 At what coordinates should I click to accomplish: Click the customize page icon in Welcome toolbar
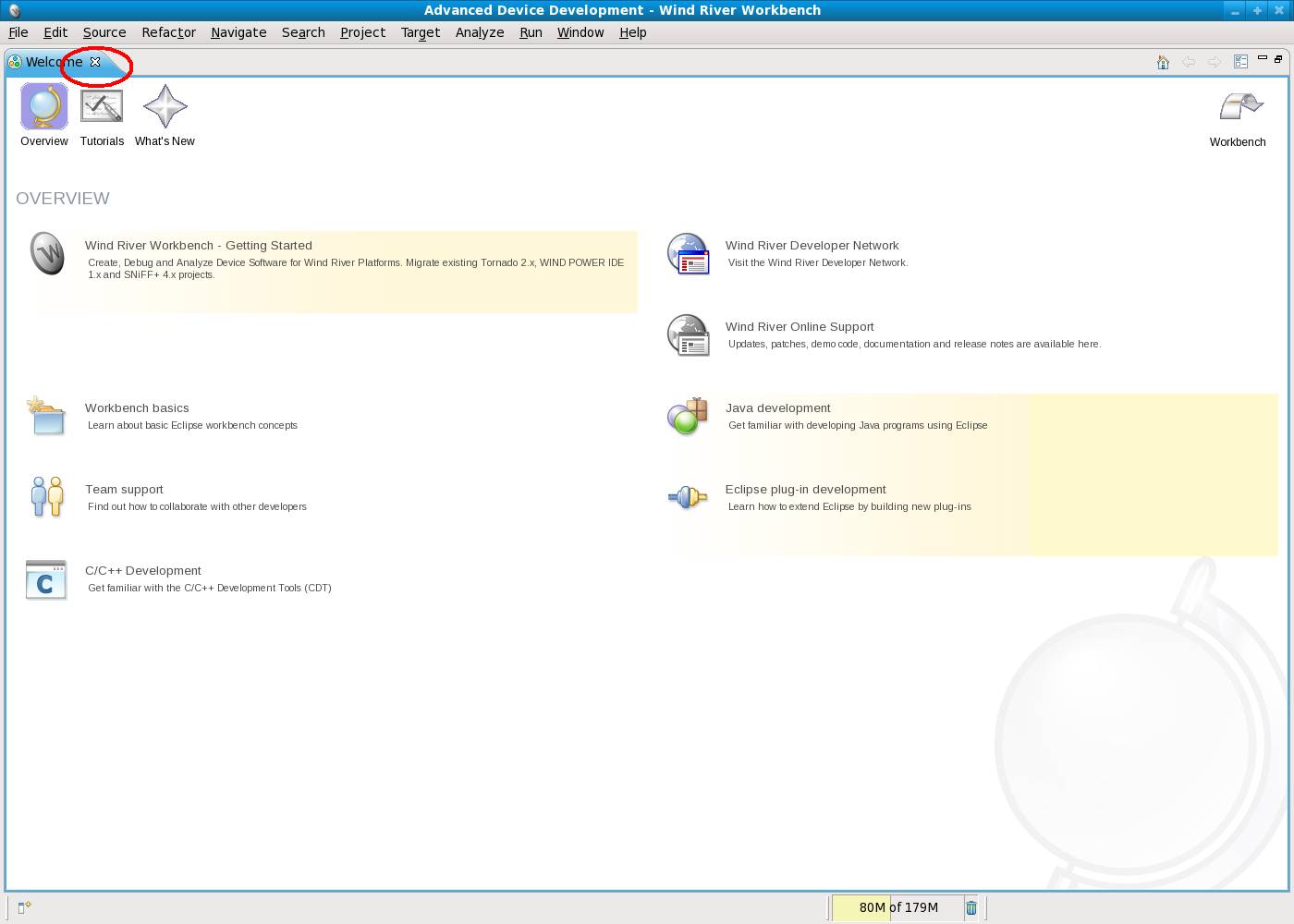pos(1241,62)
